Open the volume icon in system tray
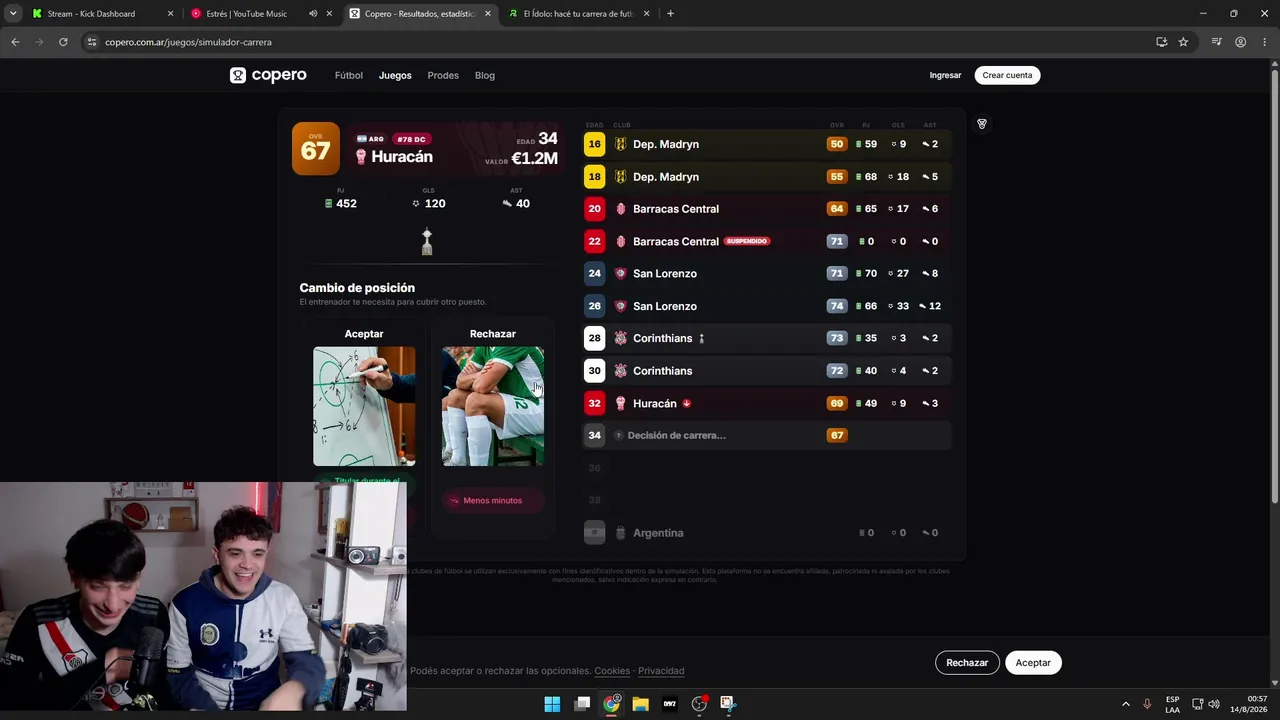Viewport: 1280px width, 720px height. click(1214, 704)
